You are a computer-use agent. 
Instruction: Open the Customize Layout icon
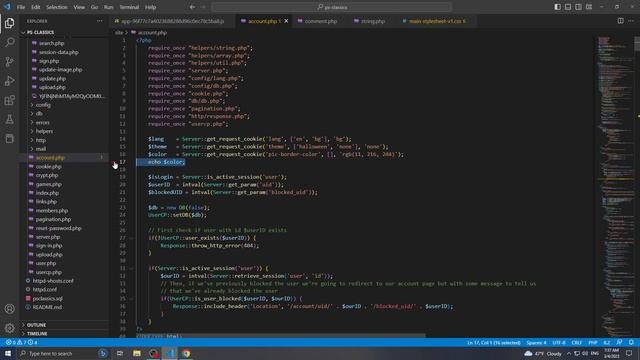[x=589, y=7]
